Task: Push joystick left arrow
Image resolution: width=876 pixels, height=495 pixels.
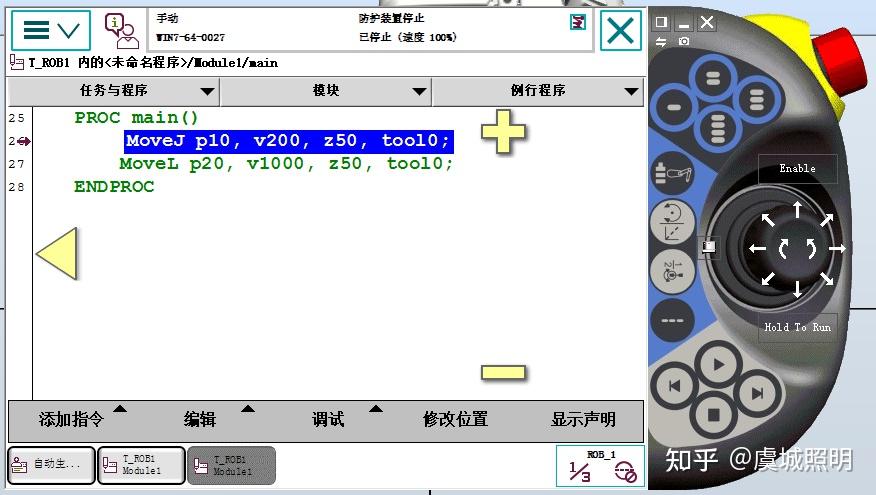Action: point(758,249)
